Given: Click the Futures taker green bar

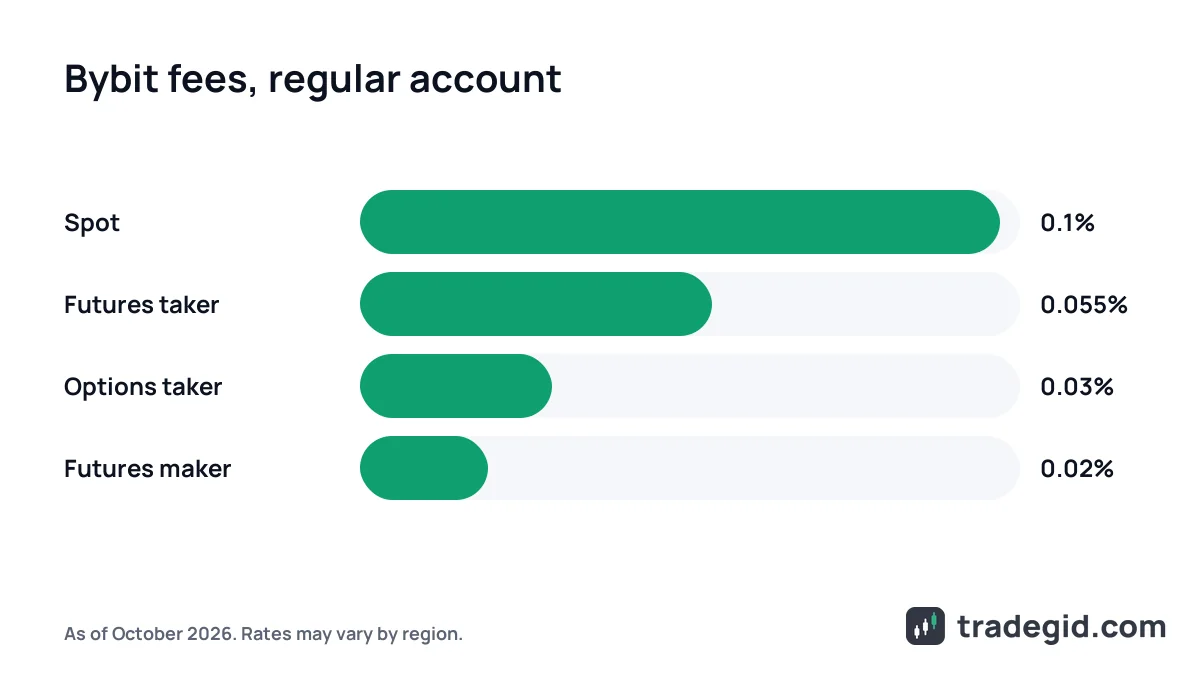Looking at the screenshot, I should pyautogui.click(x=536, y=304).
